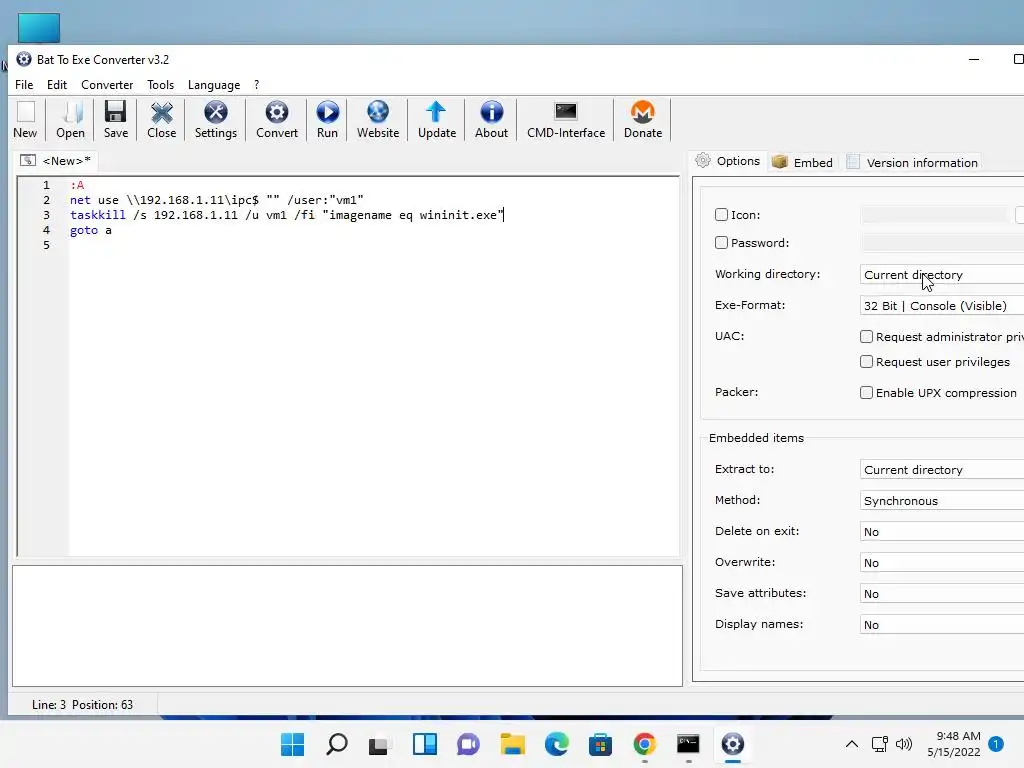The image size is (1024, 768).
Task: Create a new file with New icon
Action: [25, 120]
